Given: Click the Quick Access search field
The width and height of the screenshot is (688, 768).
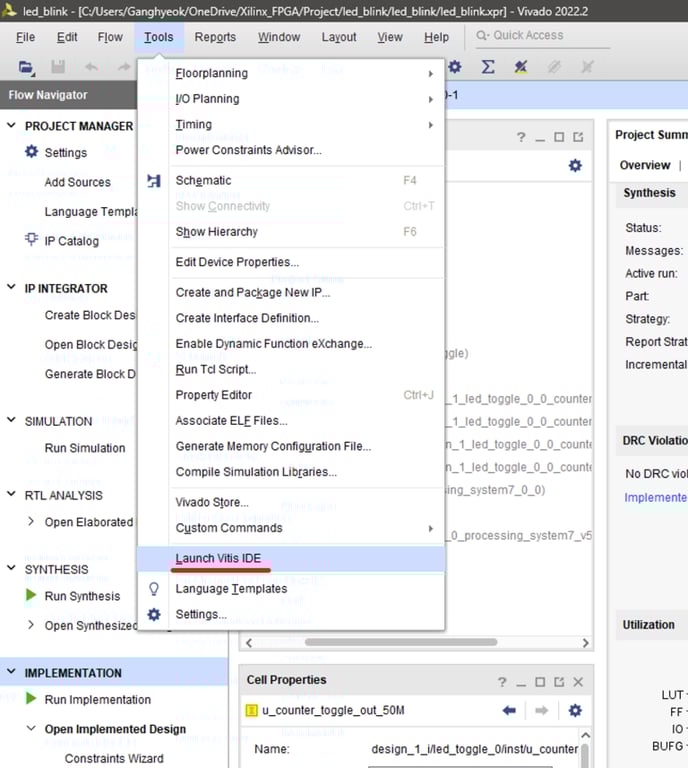Looking at the screenshot, I should coord(543,36).
